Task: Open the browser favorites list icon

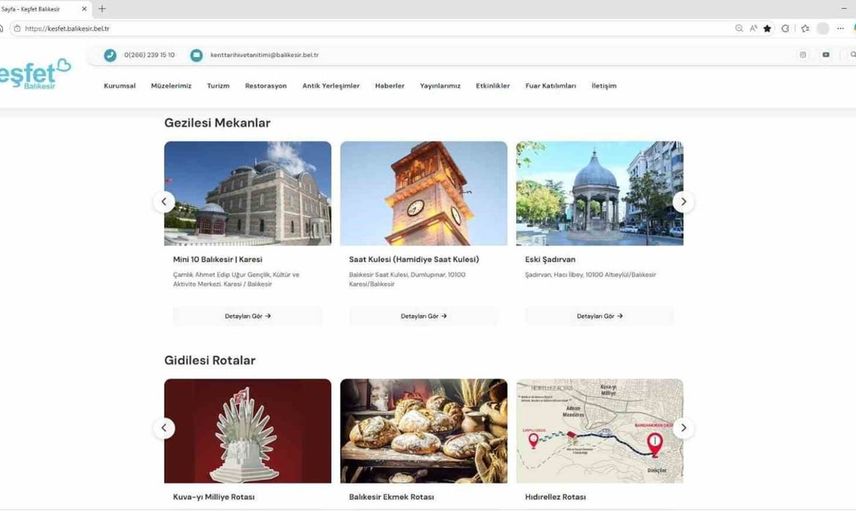Action: (805, 28)
